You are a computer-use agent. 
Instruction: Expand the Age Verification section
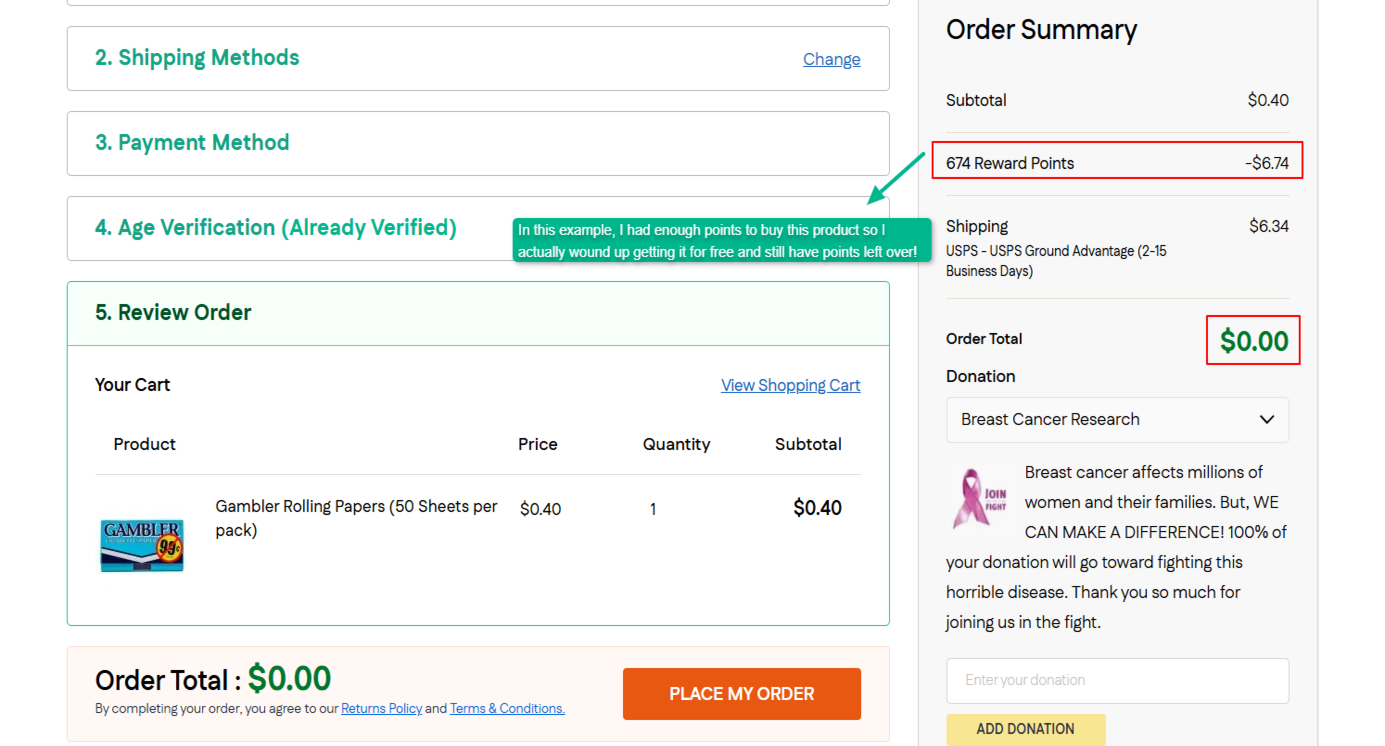point(478,228)
